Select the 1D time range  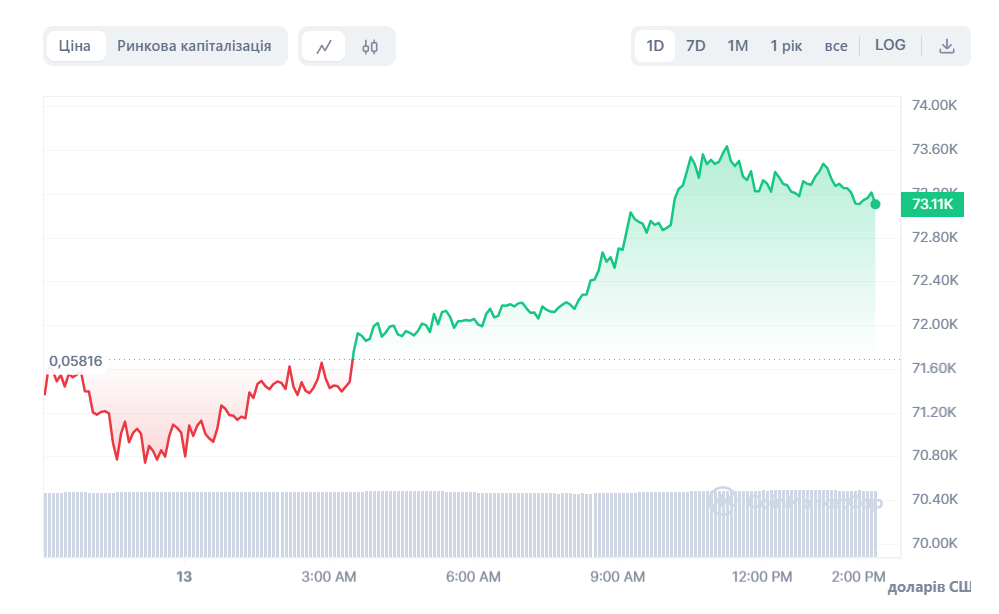pyautogui.click(x=655, y=46)
